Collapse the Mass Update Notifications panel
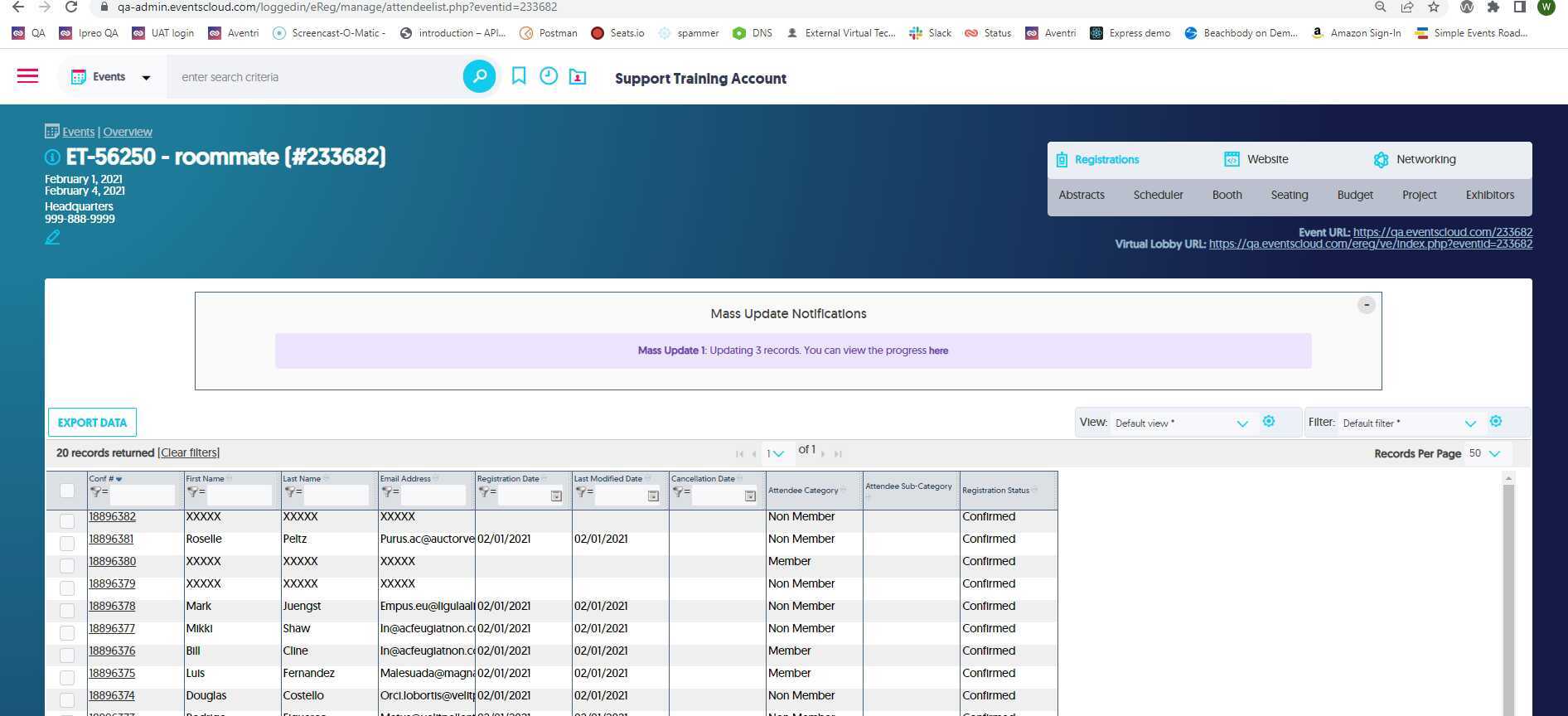Screen dimensions: 1568x716 click(1366, 305)
